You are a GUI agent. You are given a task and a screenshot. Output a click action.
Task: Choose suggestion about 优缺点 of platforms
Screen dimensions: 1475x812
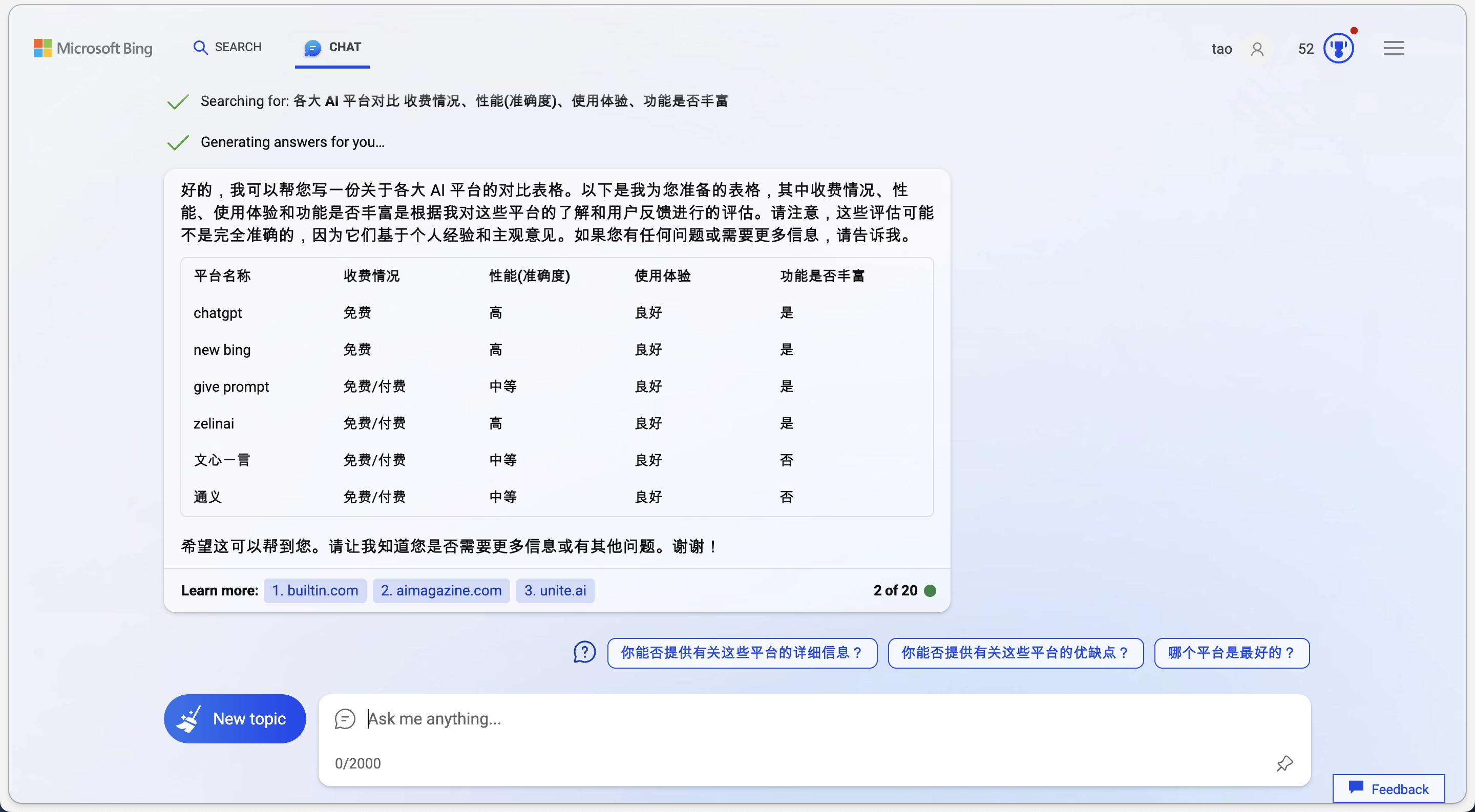1015,653
